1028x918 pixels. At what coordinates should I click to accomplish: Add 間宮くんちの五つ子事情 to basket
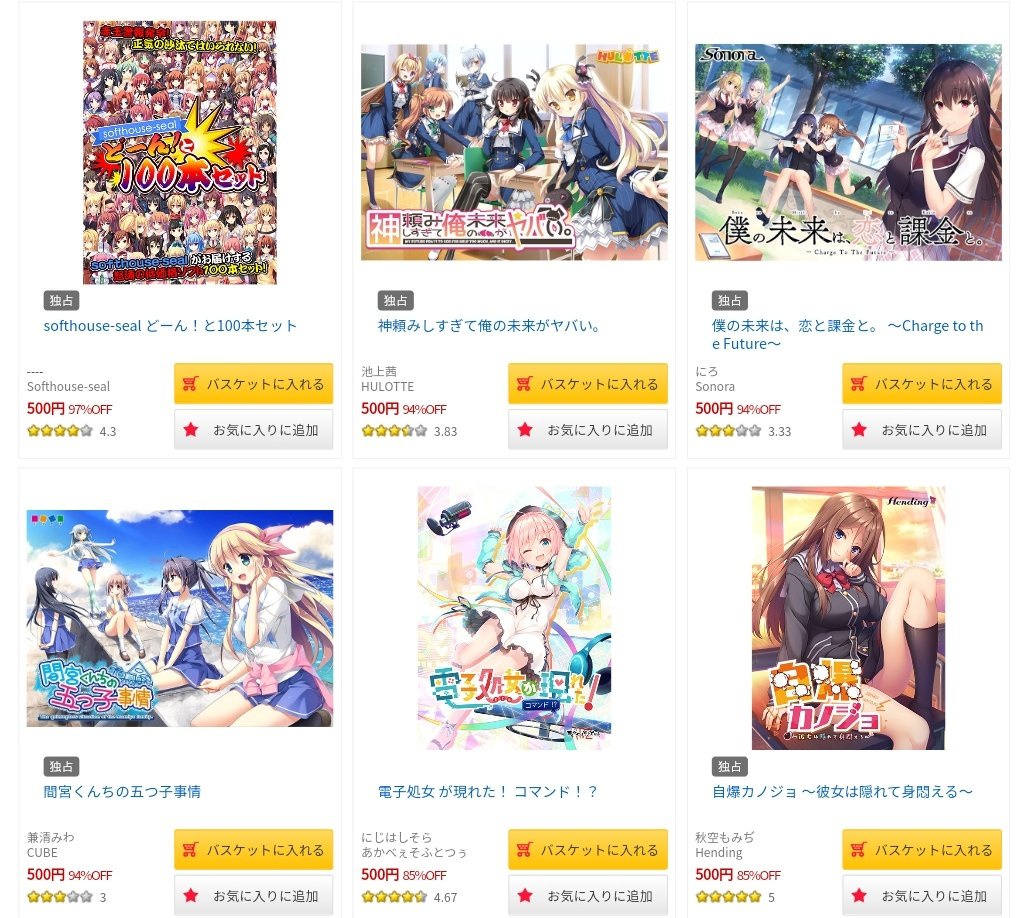tap(254, 850)
